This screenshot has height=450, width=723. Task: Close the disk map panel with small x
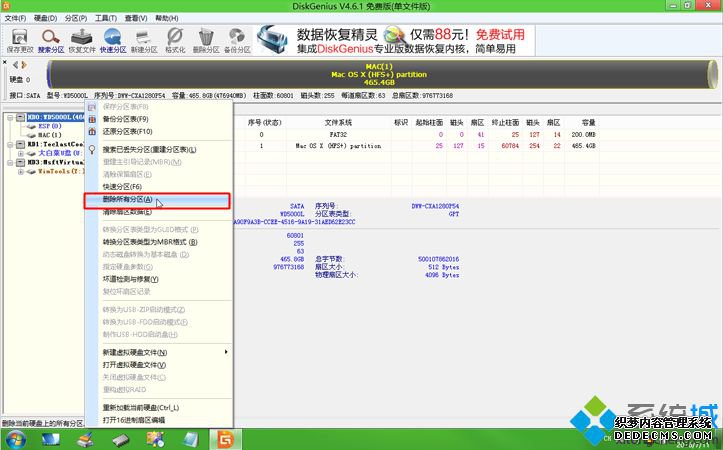[5, 62]
